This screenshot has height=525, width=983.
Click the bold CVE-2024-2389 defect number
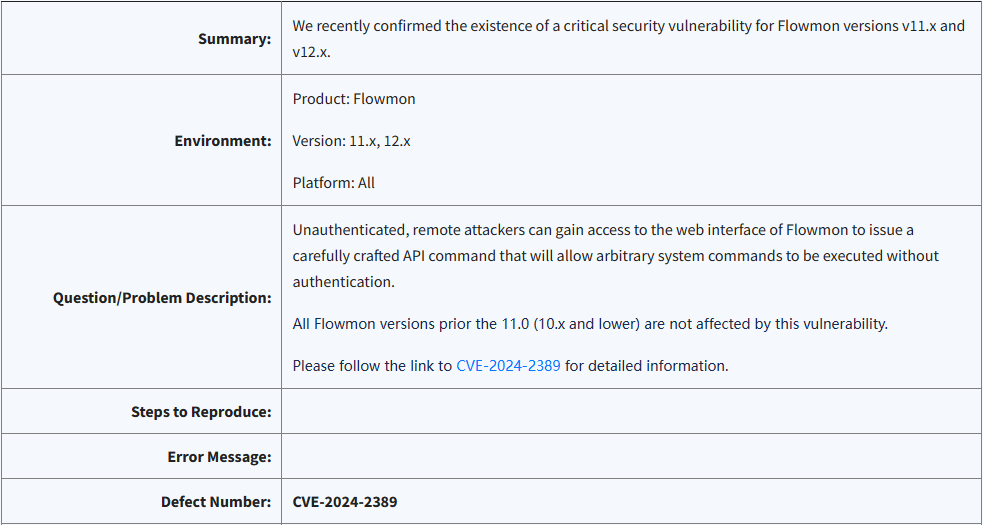tap(345, 502)
